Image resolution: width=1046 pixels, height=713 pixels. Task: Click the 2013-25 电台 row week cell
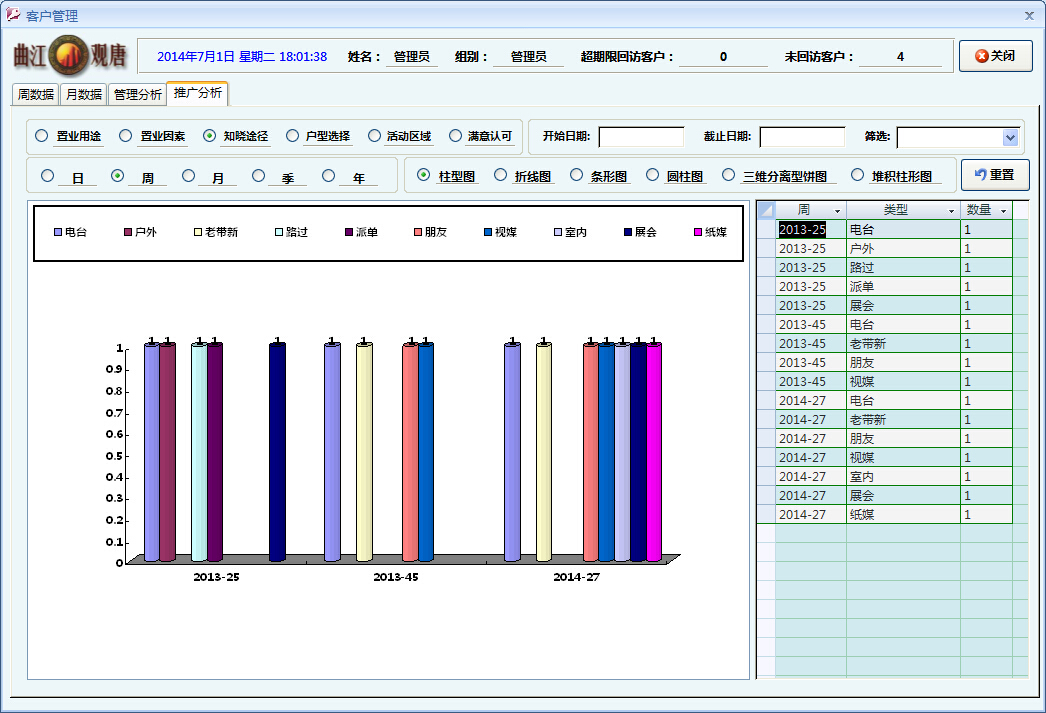[811, 229]
